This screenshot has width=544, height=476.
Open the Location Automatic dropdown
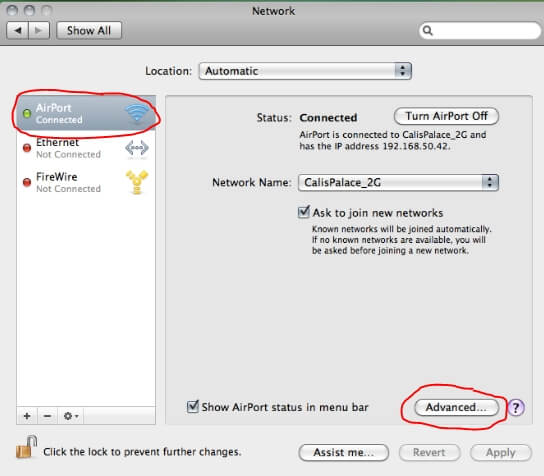(x=305, y=71)
